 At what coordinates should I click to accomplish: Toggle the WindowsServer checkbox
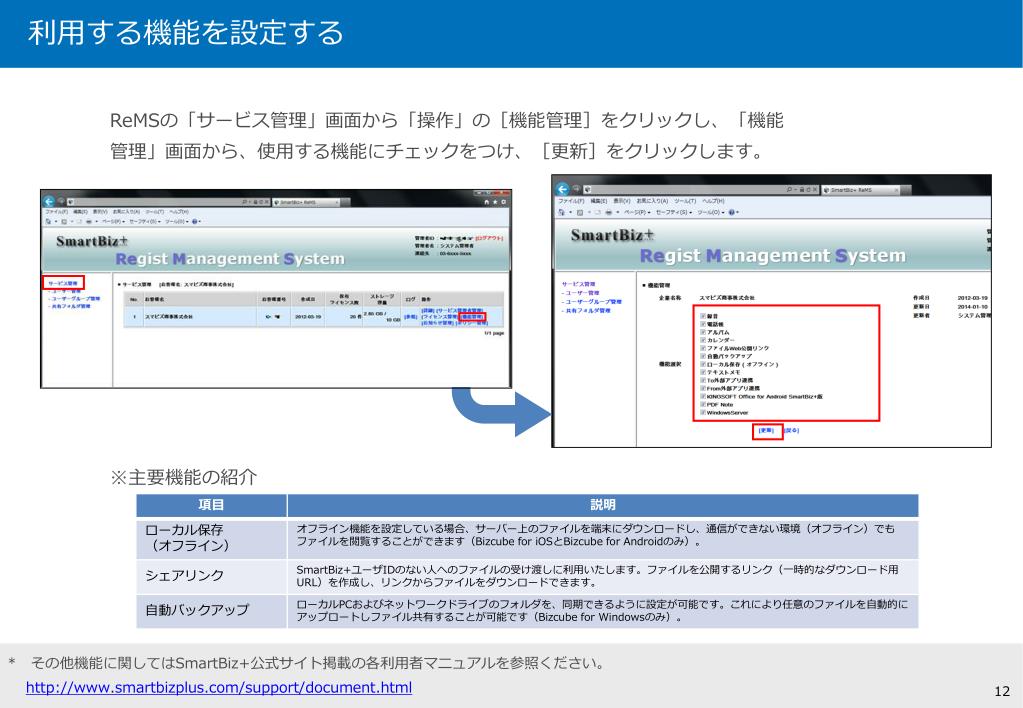[x=703, y=412]
